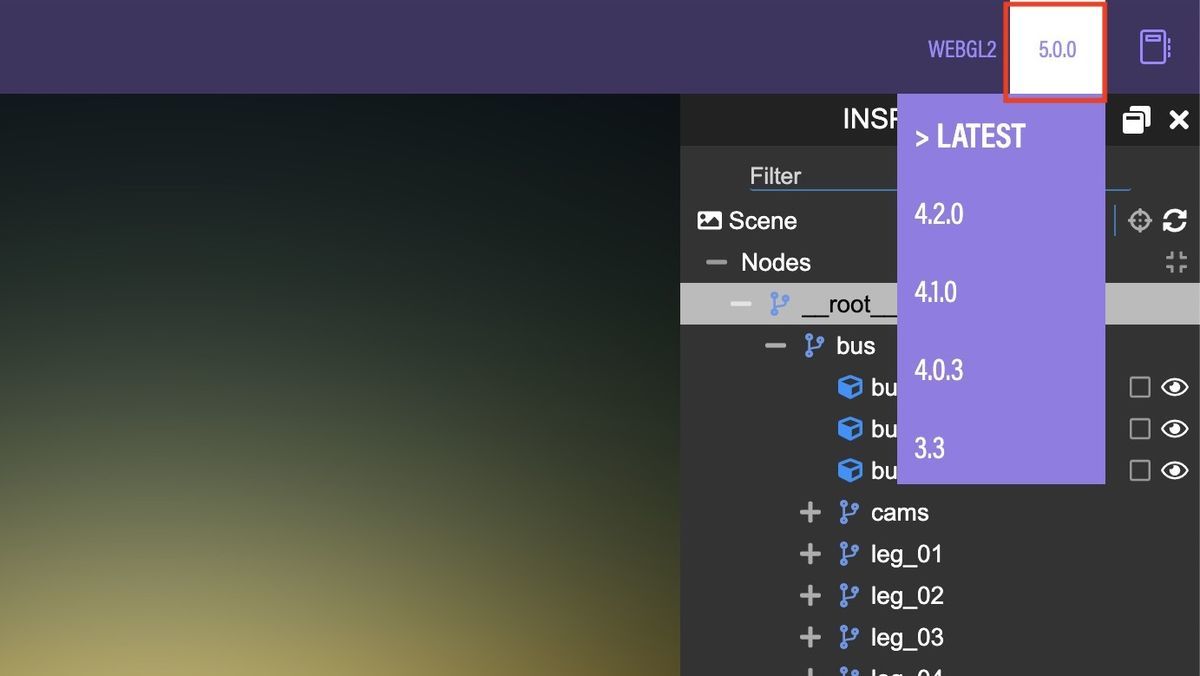Expand the leg_01 node
This screenshot has height=676, width=1200.
(810, 553)
